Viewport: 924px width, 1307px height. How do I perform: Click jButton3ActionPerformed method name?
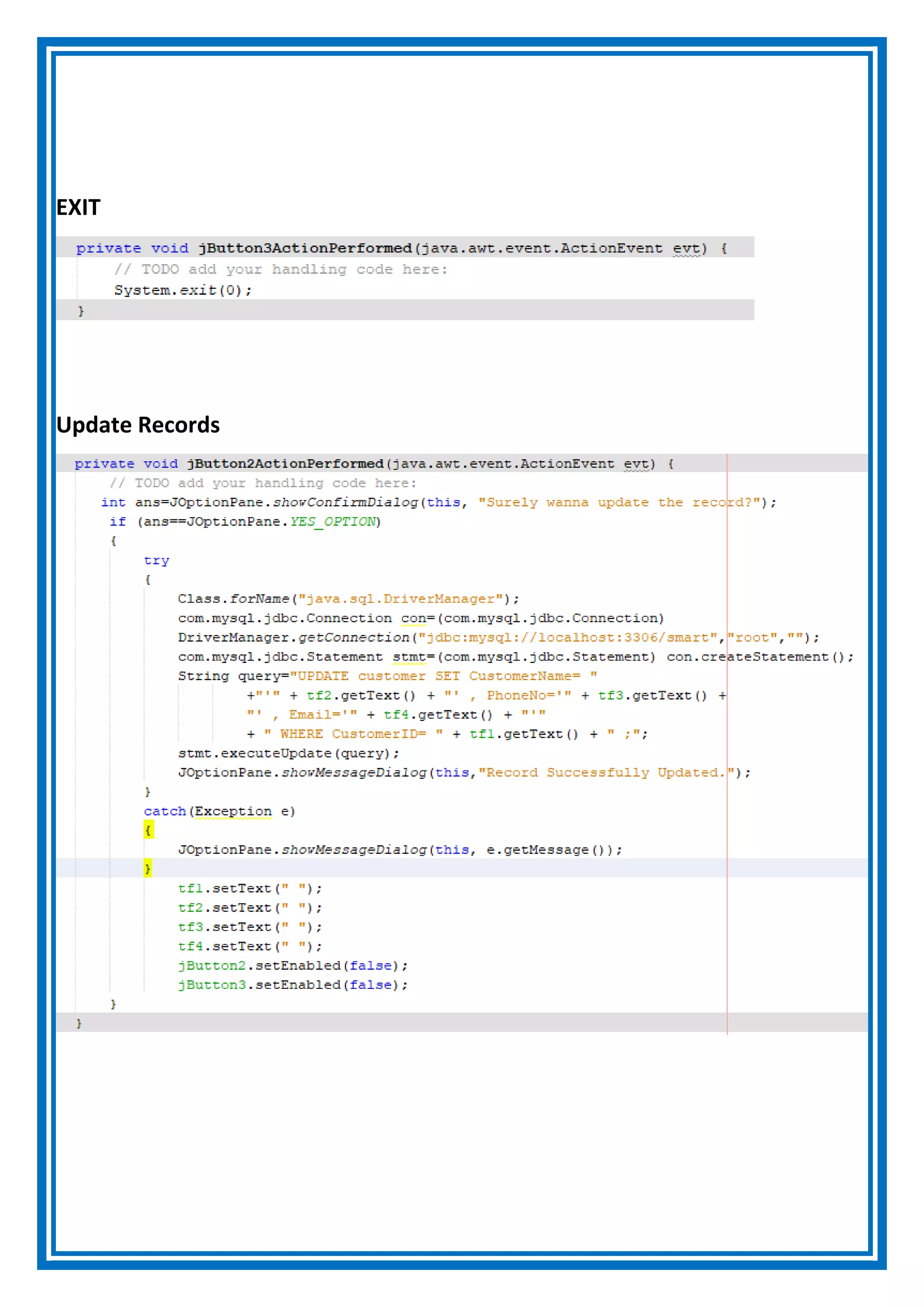(x=305, y=249)
